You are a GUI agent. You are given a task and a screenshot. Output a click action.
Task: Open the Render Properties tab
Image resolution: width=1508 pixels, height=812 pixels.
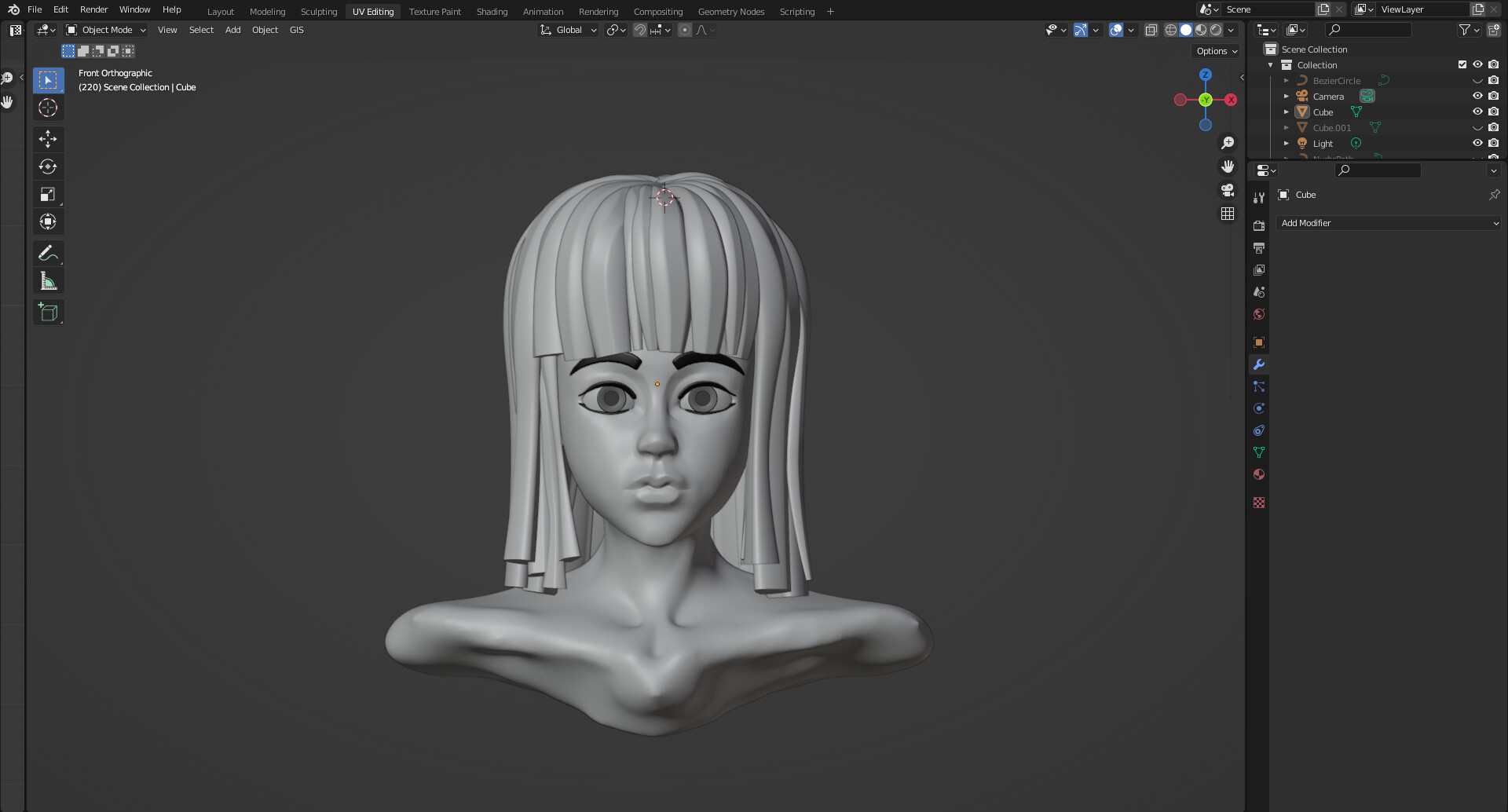coord(1258,225)
